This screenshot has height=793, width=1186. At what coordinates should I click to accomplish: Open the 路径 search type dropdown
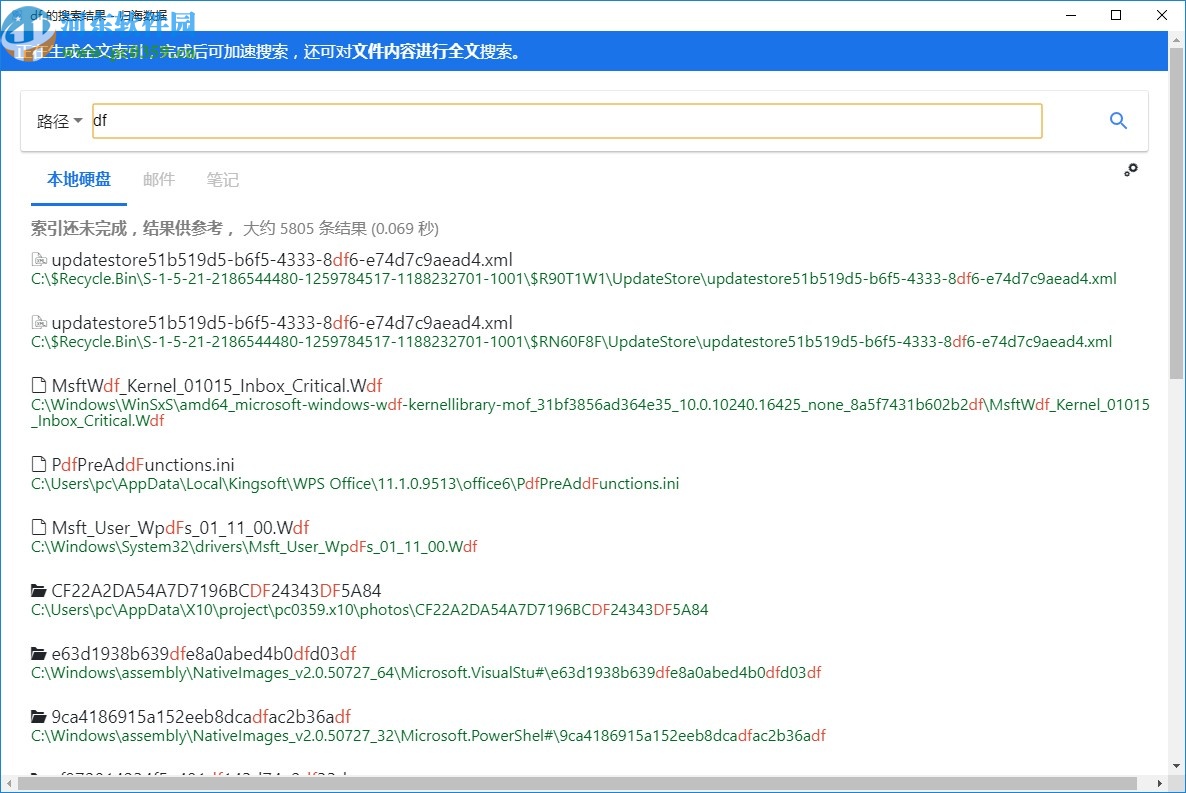click(x=59, y=121)
